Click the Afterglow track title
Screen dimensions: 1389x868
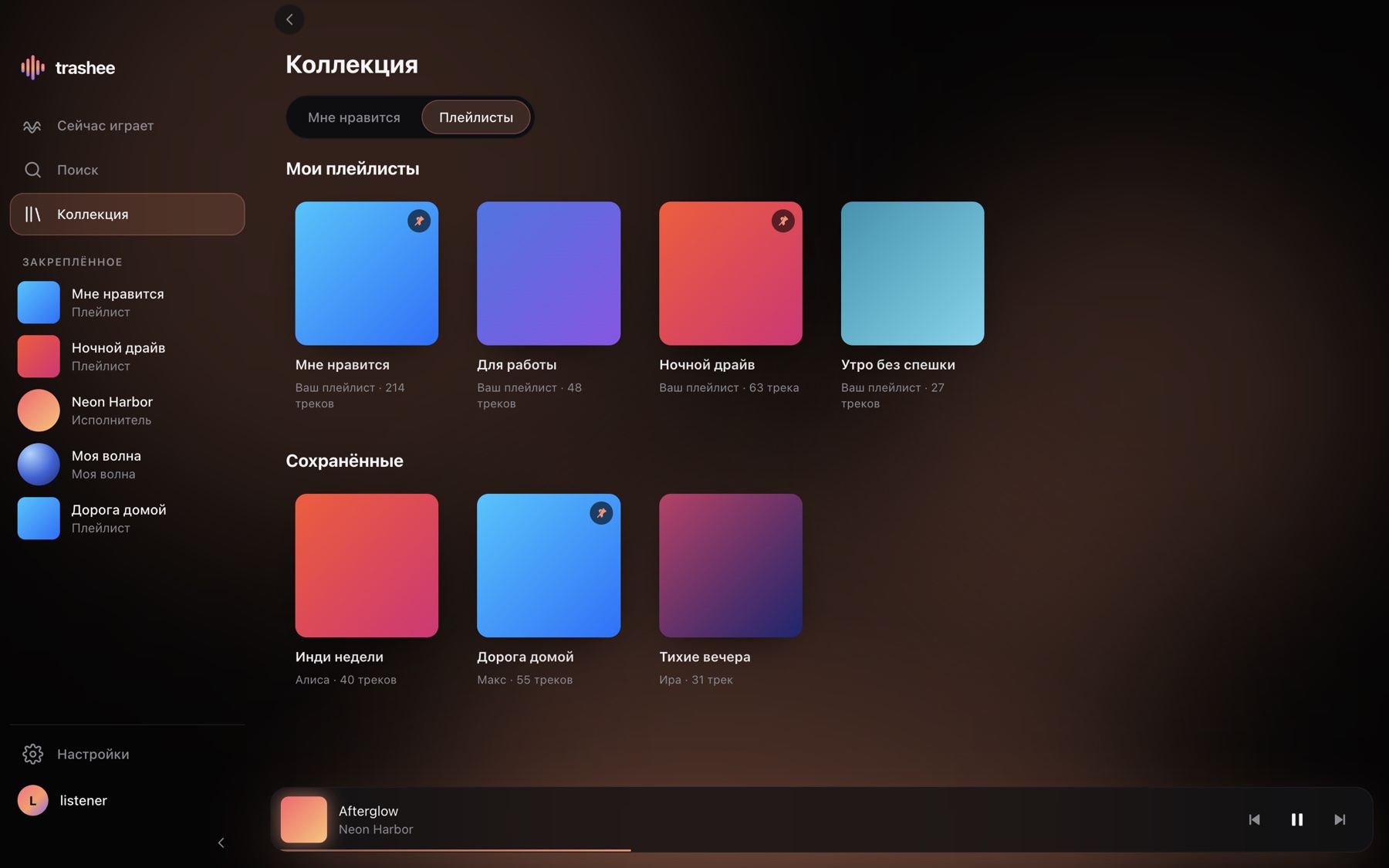(x=368, y=811)
